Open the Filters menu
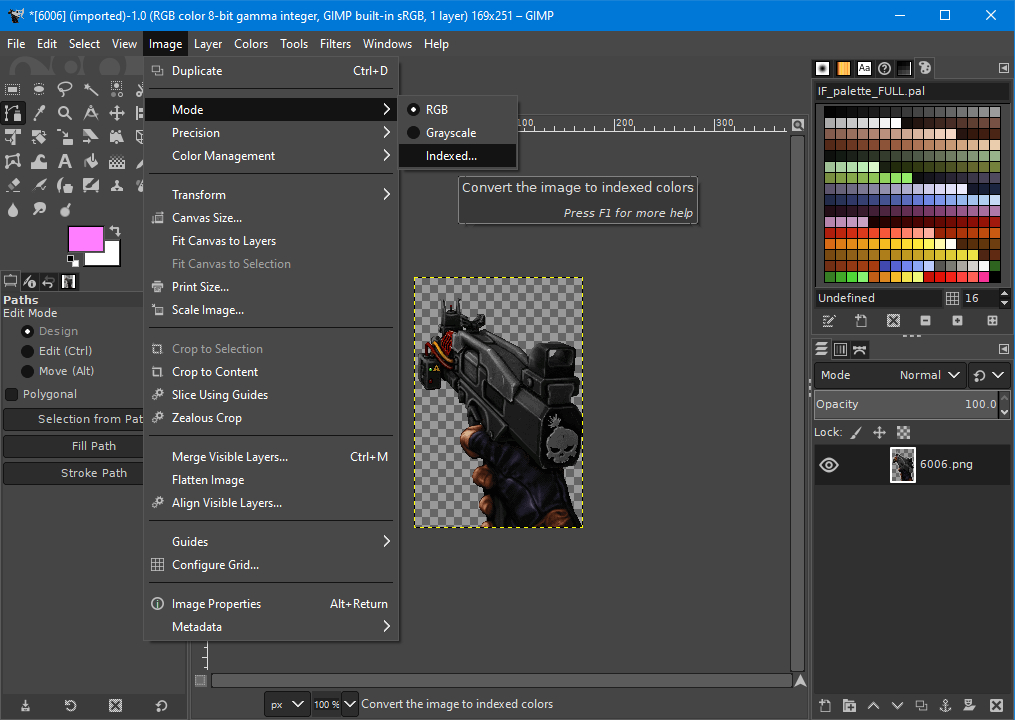 pos(335,44)
